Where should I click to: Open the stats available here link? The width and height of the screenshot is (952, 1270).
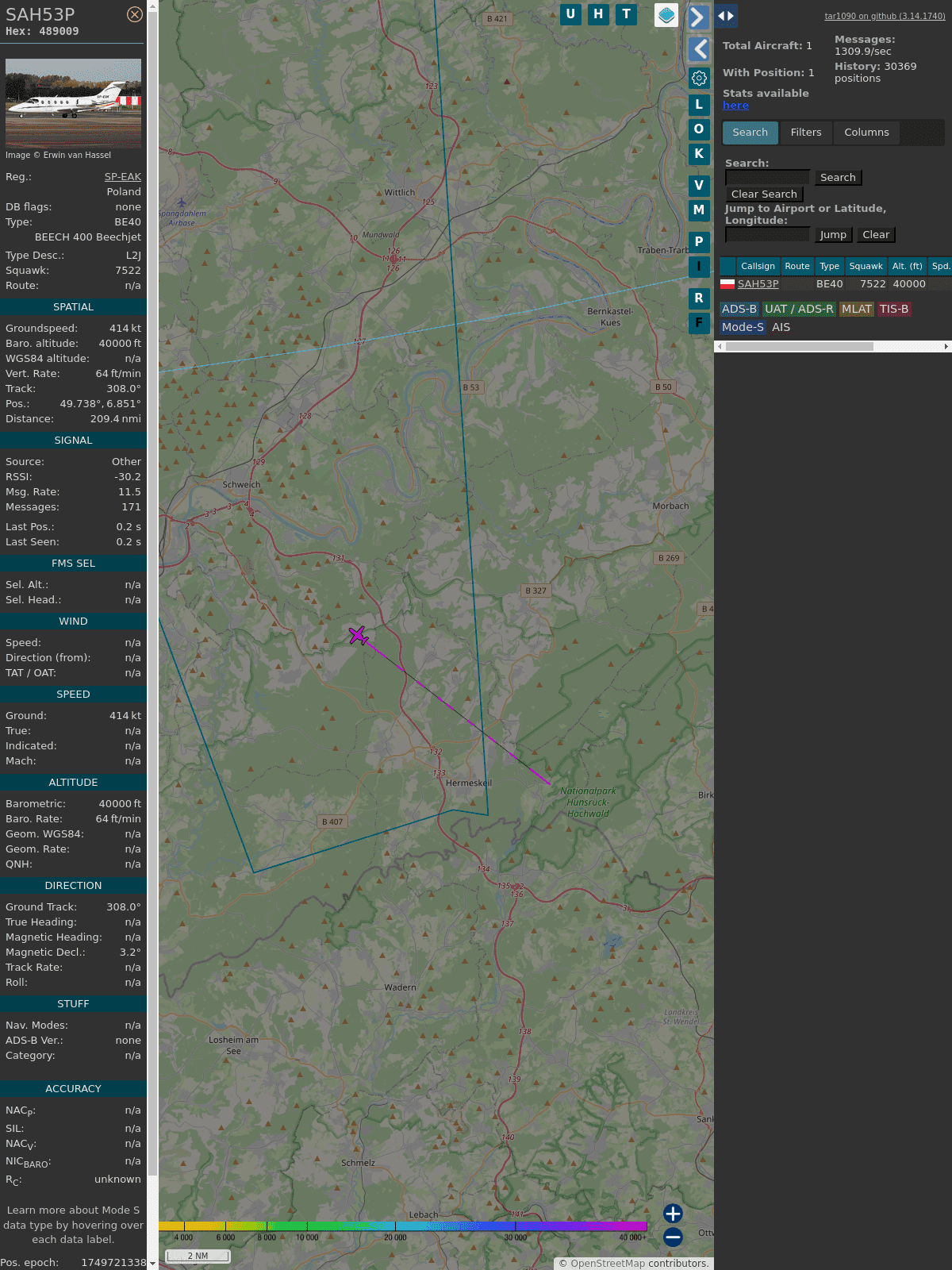(x=735, y=106)
